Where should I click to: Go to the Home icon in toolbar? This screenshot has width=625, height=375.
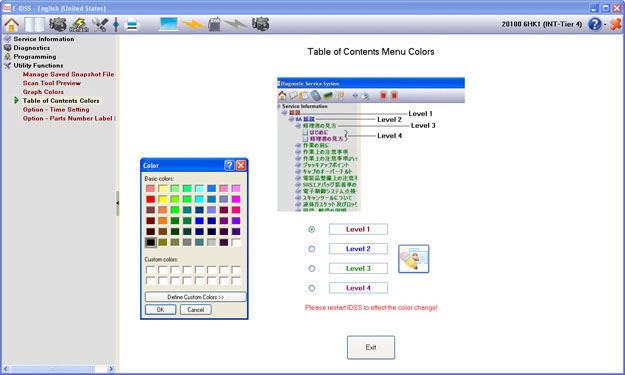tap(12, 25)
